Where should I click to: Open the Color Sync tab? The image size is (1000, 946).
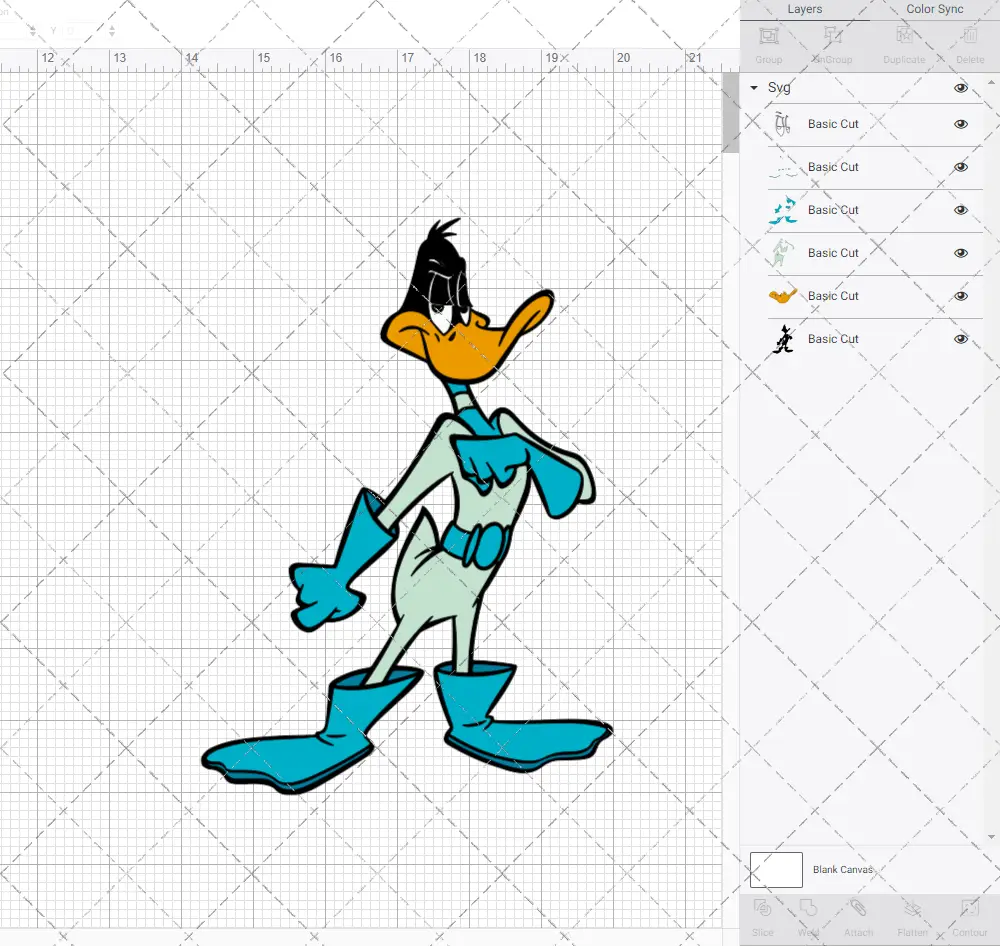[x=934, y=10]
